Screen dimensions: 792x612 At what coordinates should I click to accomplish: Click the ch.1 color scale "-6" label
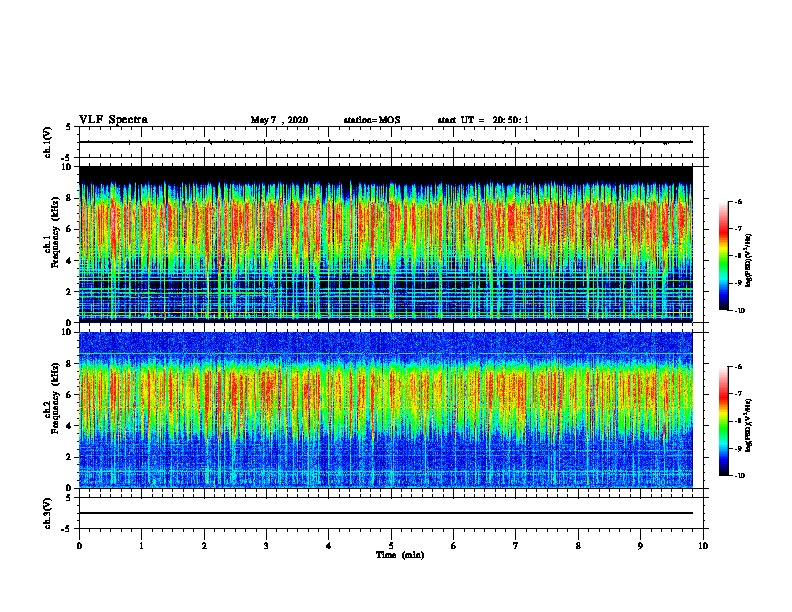[738, 201]
